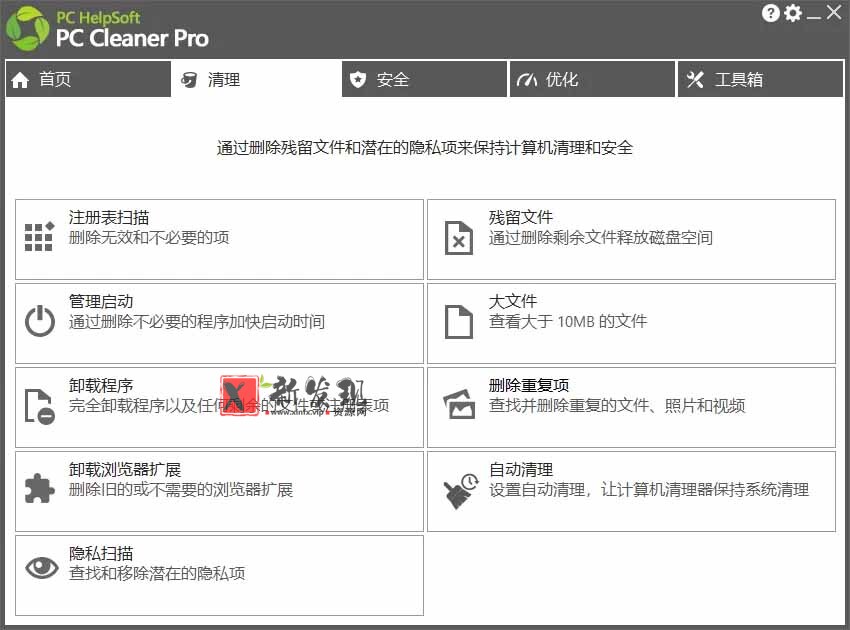Click the cleaning icon in 清理 tab
850x630 pixels.
[x=189, y=80]
